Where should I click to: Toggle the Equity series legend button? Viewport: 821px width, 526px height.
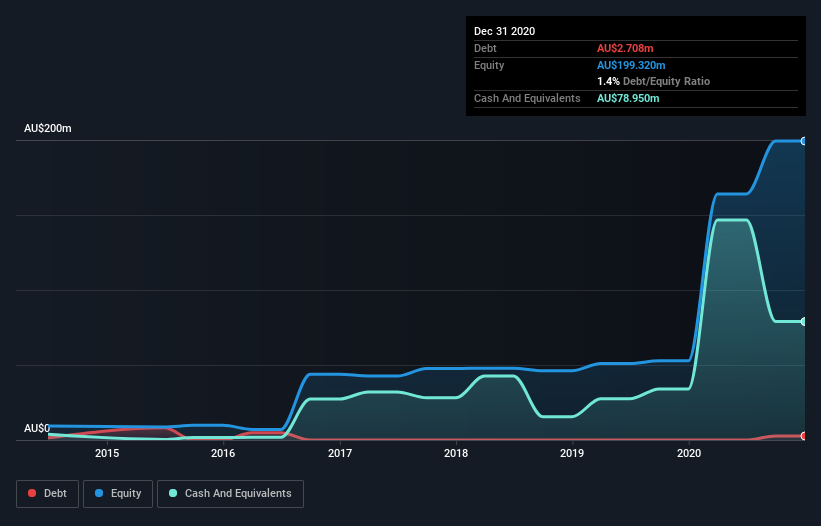click(118, 494)
